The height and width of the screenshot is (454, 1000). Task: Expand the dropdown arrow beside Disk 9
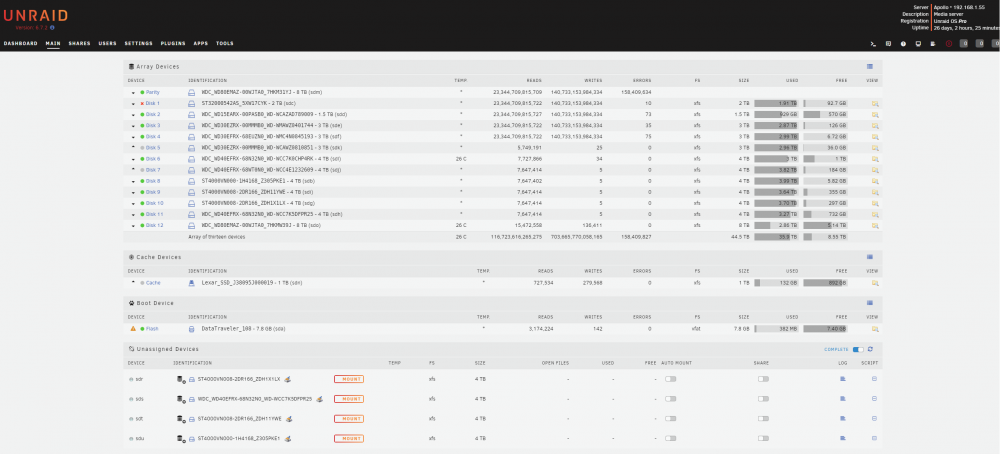[133, 192]
